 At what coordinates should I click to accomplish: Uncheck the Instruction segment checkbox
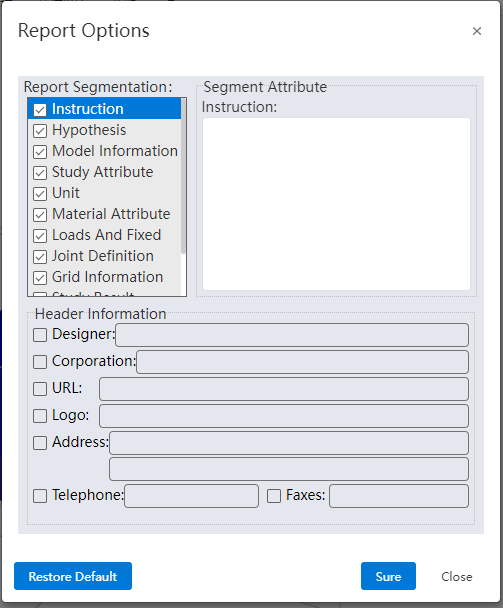click(40, 110)
